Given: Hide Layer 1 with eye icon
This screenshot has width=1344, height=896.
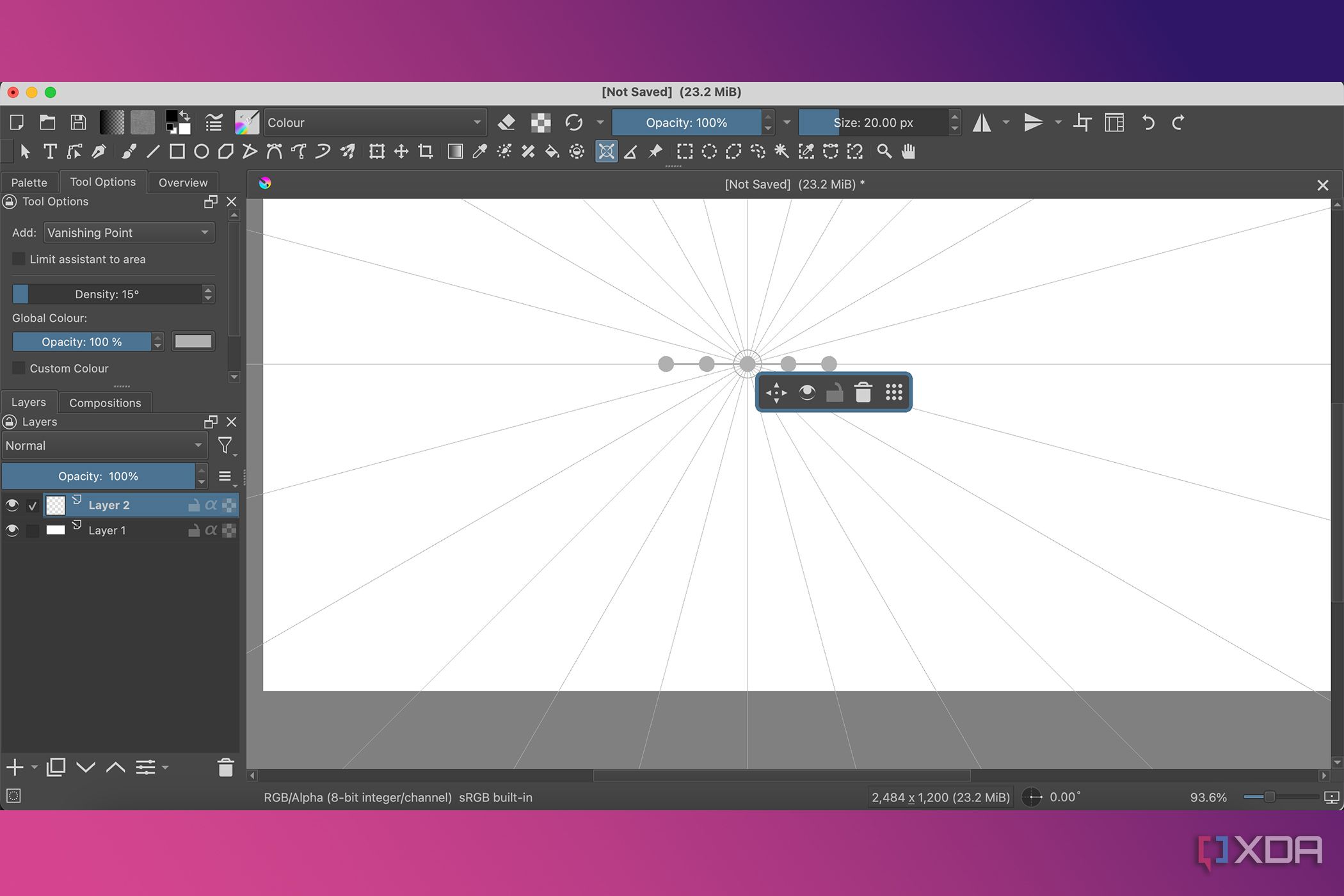Looking at the screenshot, I should coord(12,531).
